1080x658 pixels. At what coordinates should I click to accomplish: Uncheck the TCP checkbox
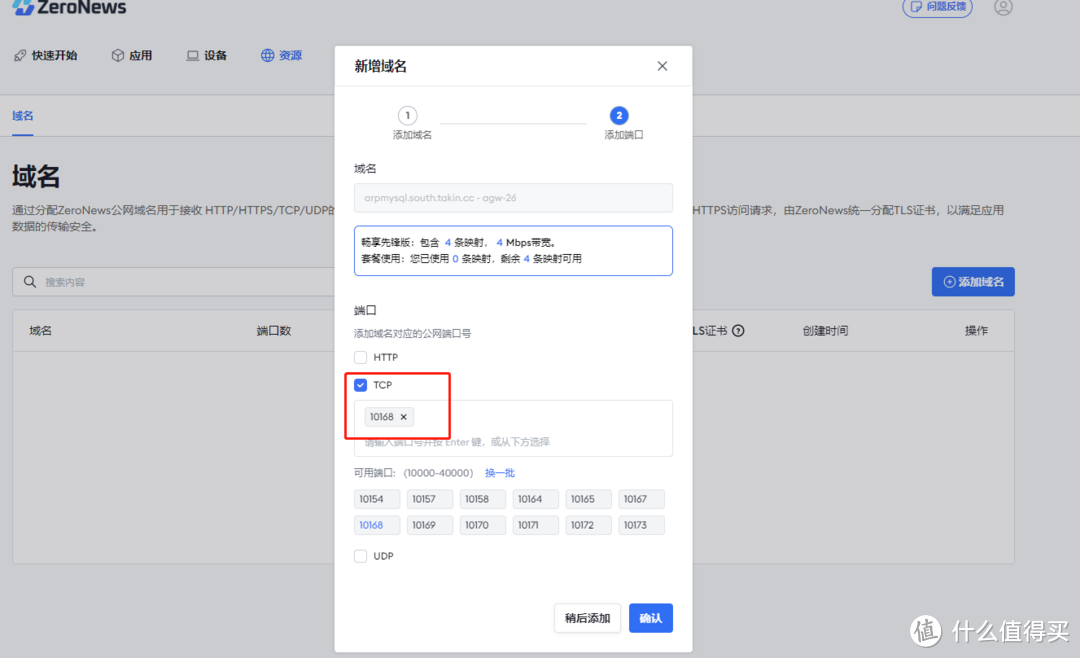pos(360,384)
